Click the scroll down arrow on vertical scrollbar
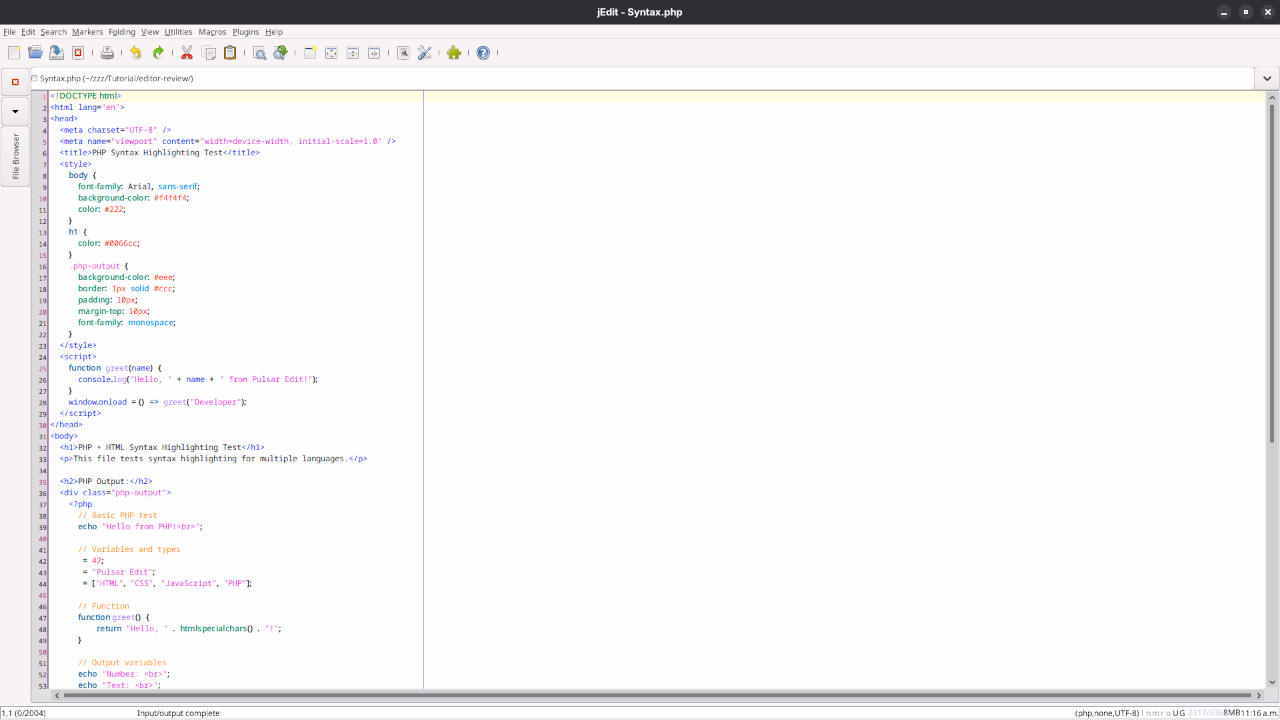Image resolution: width=1280 pixels, height=720 pixels. click(x=1272, y=684)
